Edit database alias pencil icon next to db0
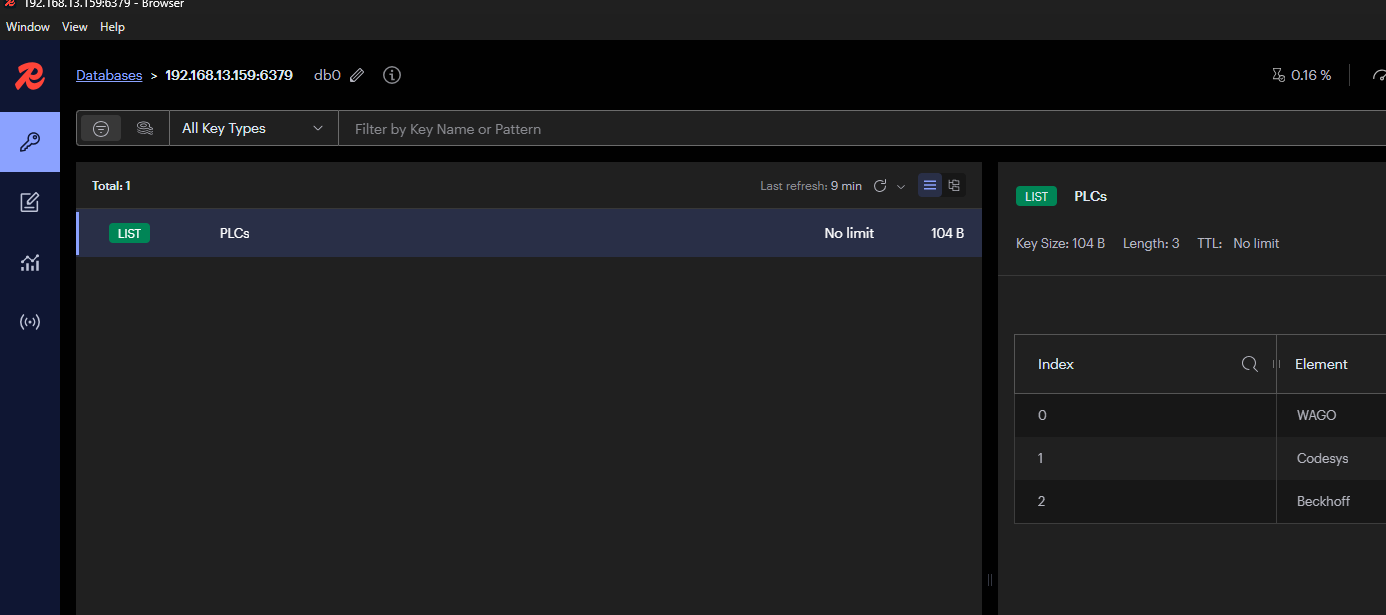This screenshot has width=1386, height=615. [357, 75]
